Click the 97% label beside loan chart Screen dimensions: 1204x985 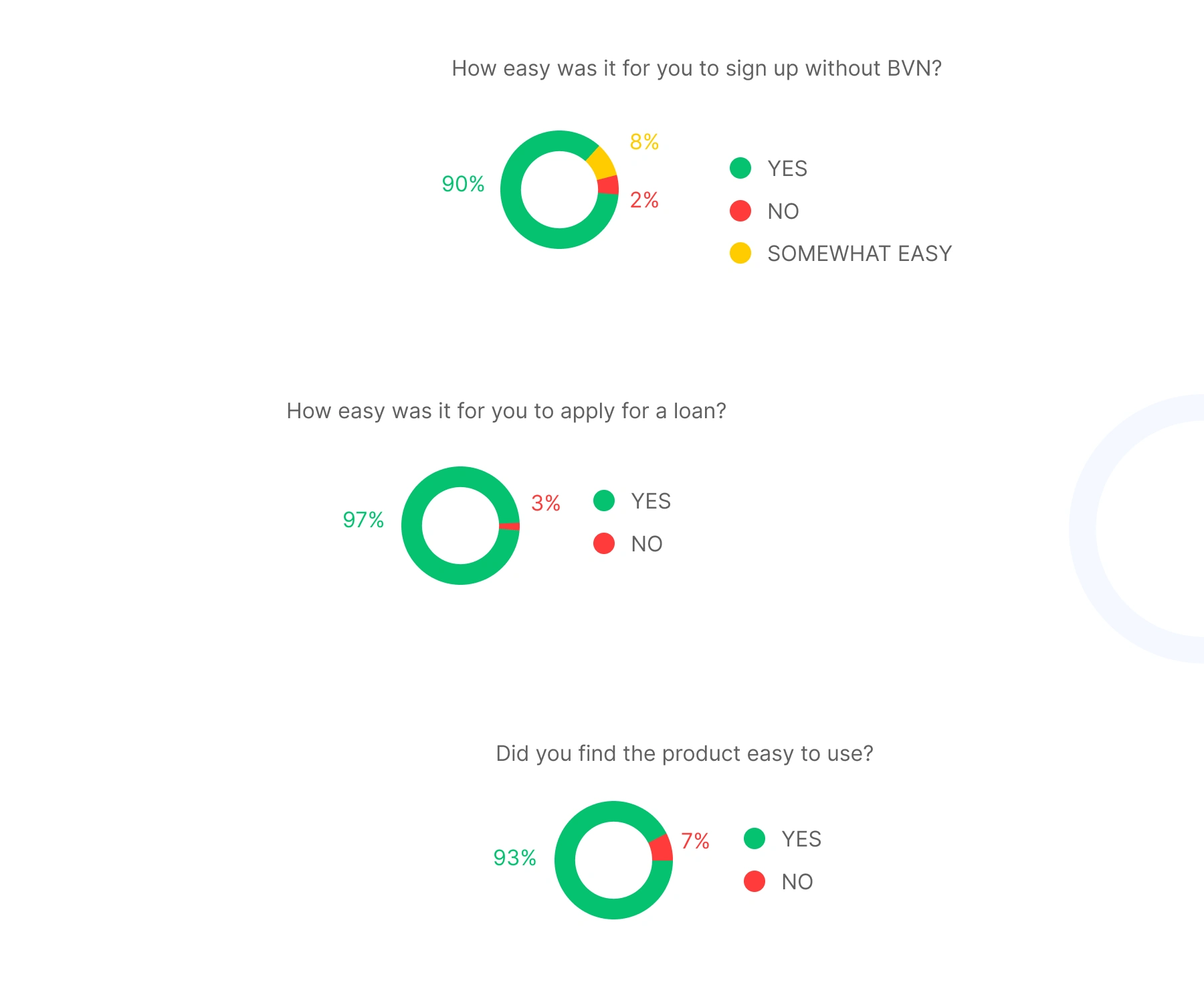click(x=363, y=520)
